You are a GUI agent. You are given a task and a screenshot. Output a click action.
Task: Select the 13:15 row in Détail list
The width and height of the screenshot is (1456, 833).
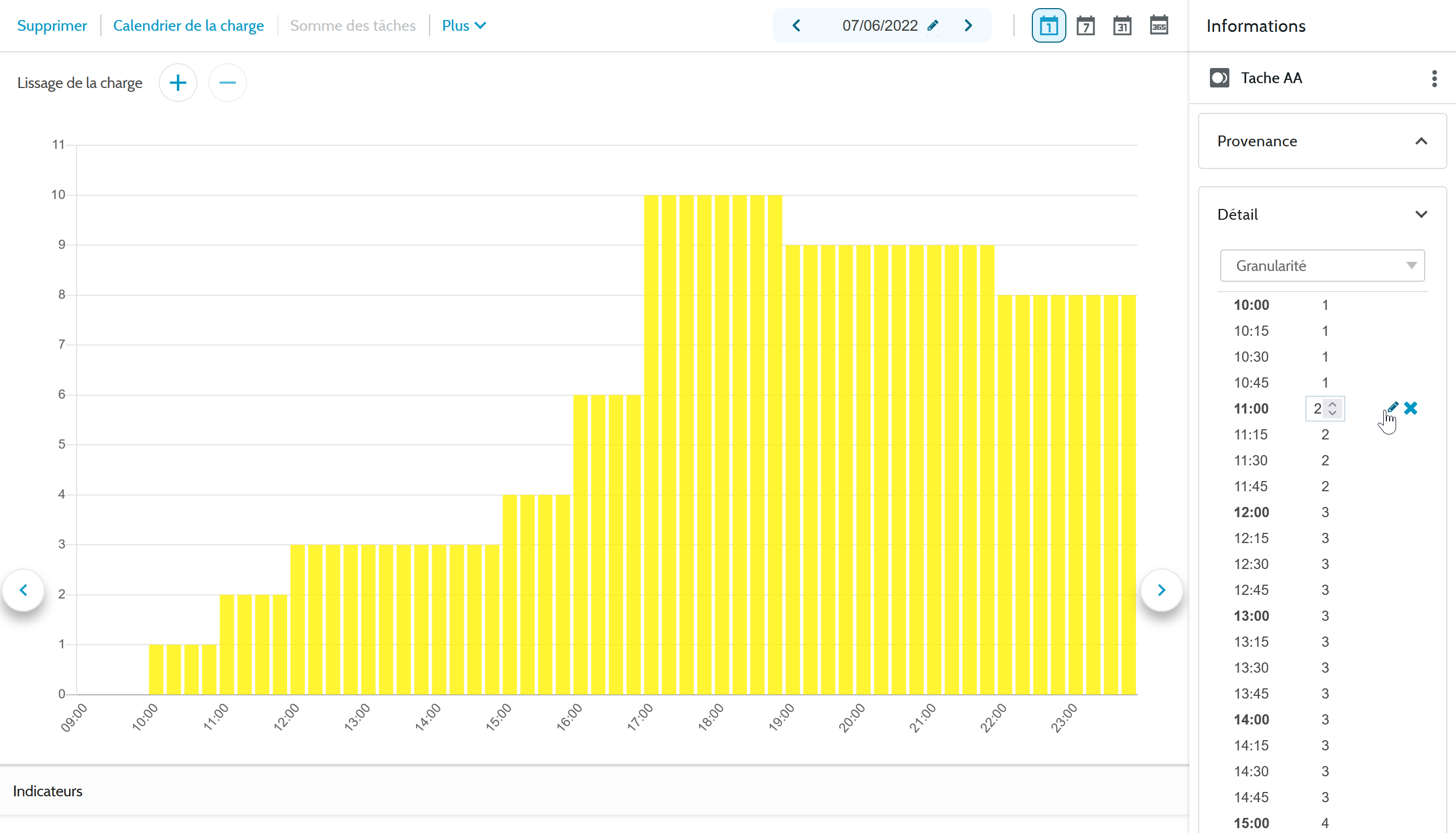[1322, 641]
